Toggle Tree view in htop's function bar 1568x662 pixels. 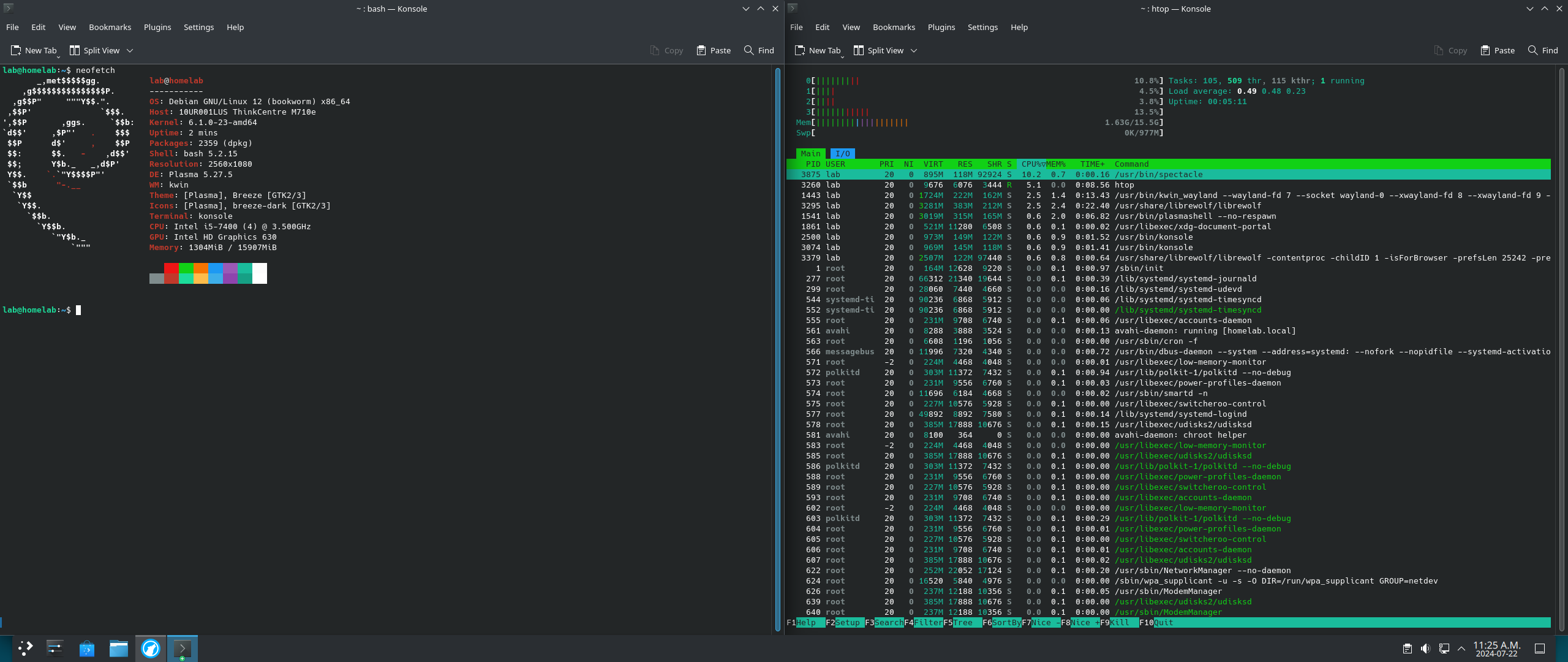(962, 623)
